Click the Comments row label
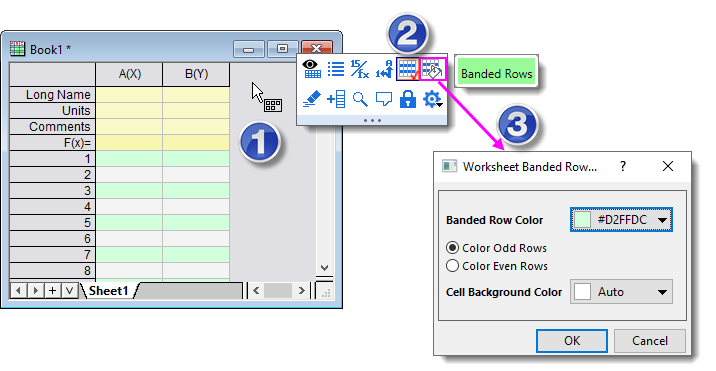Screen dimensions: 716x371 (x=53, y=127)
